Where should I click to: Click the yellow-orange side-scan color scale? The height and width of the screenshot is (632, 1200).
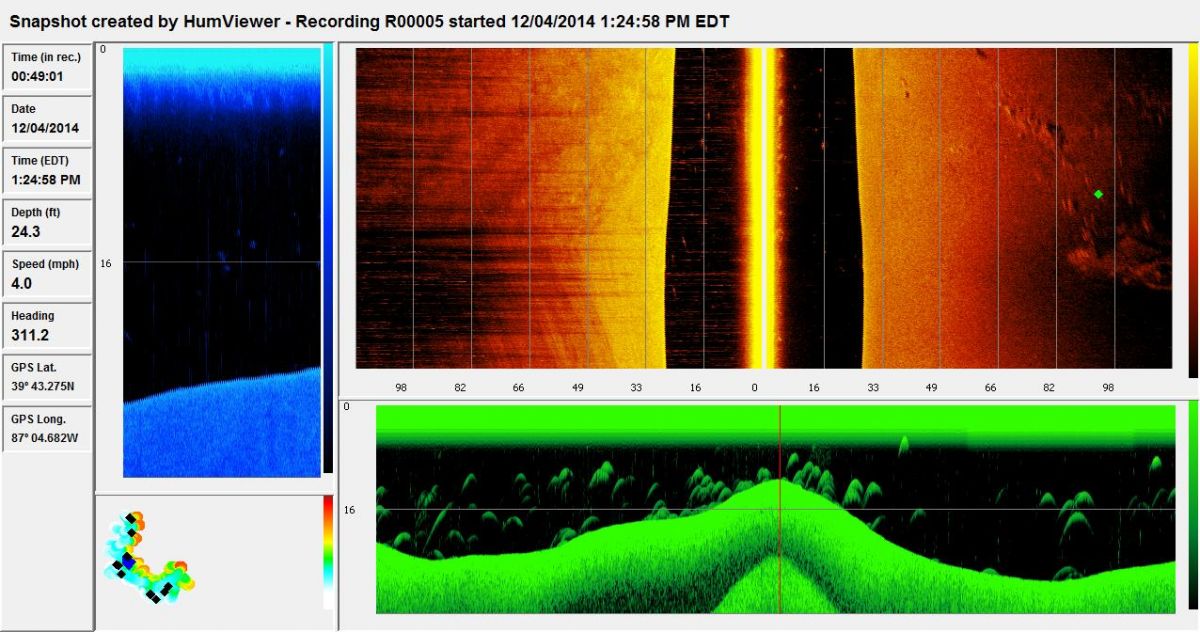point(1192,210)
